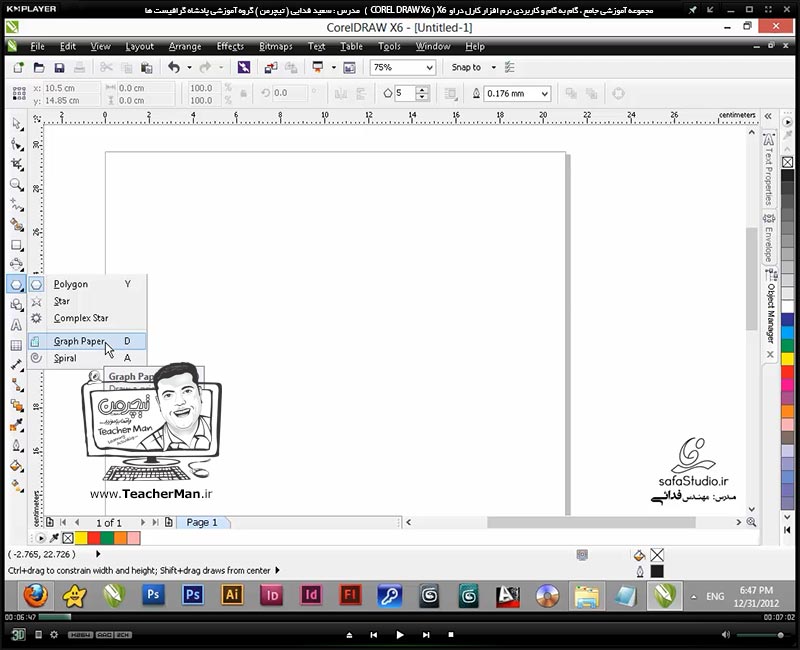
Task: Click KMPlayer stop button
Action: 451,635
